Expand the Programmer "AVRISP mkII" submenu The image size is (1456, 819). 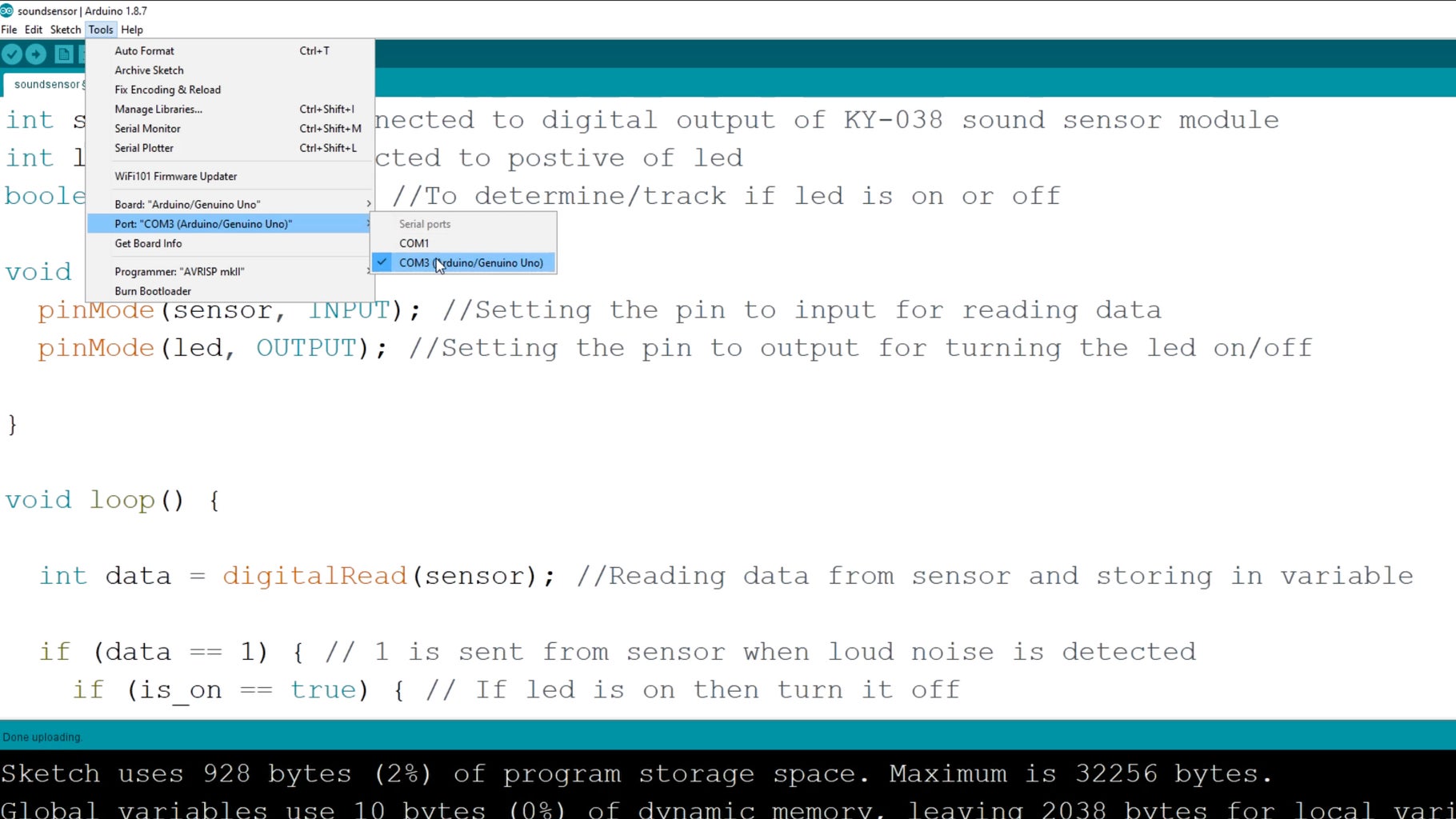(x=230, y=271)
